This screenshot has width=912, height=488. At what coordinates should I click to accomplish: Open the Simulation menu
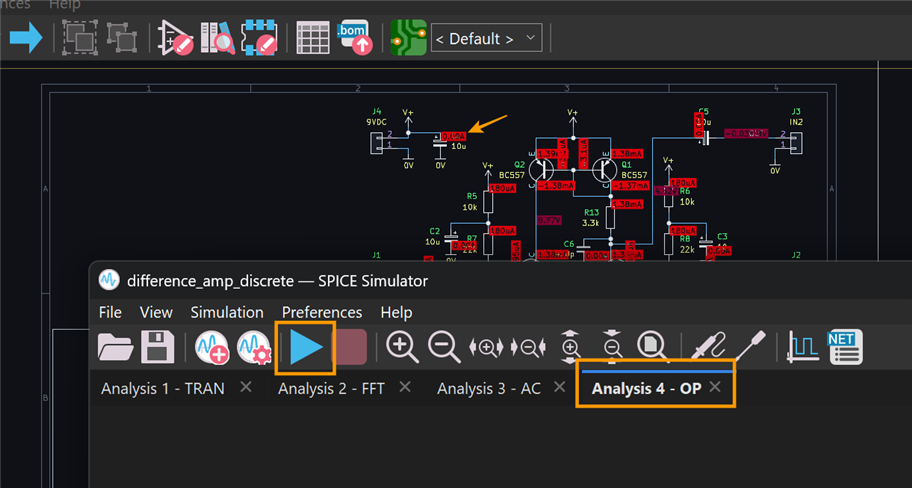tap(227, 312)
